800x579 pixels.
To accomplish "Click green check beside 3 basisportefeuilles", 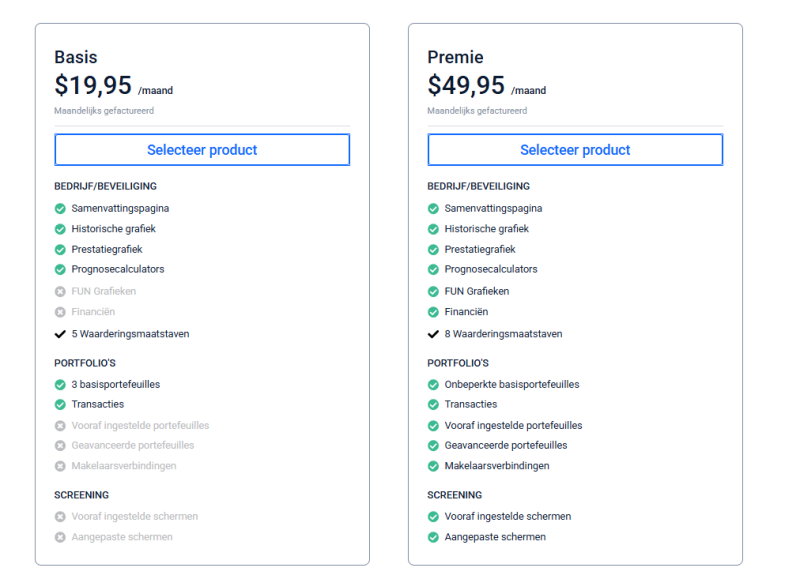I will click(x=60, y=385).
